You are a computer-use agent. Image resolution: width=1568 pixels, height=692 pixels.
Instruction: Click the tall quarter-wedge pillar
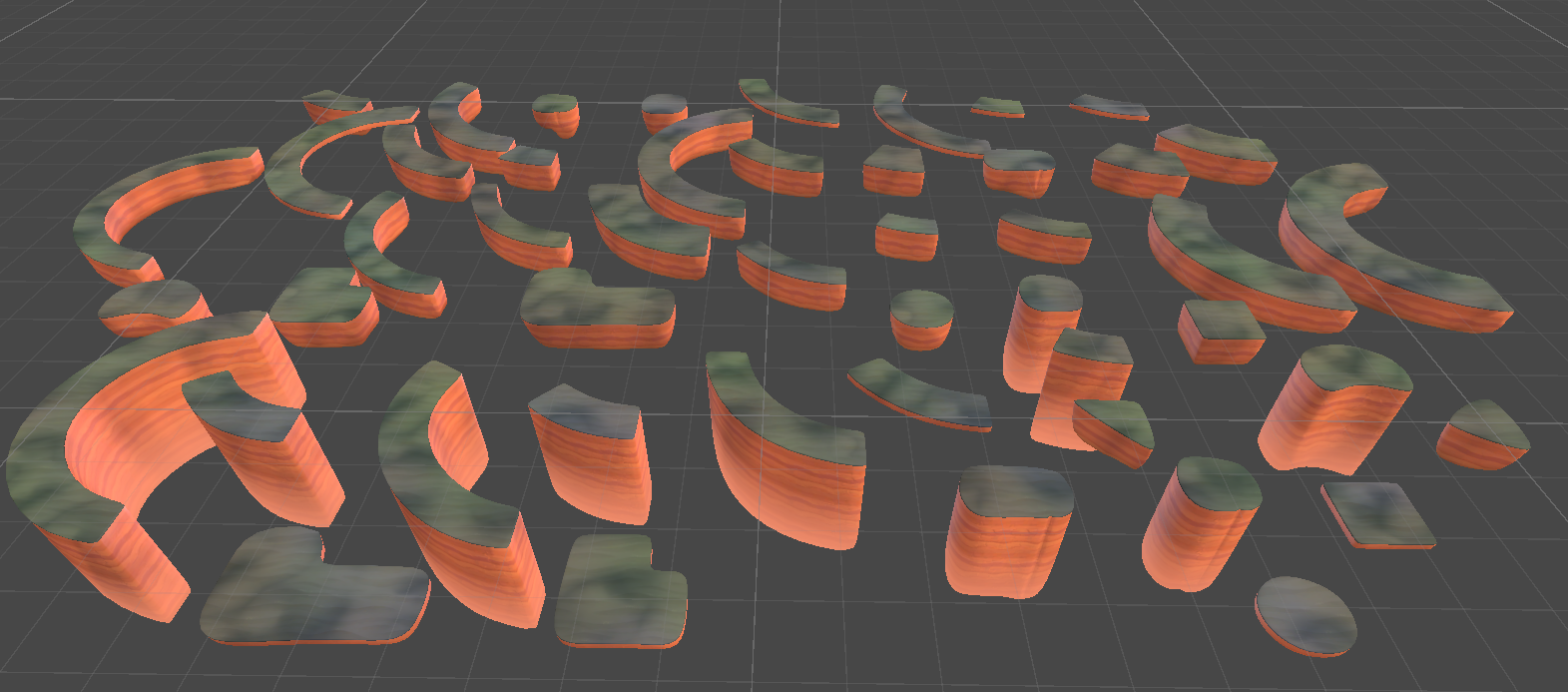point(588,453)
